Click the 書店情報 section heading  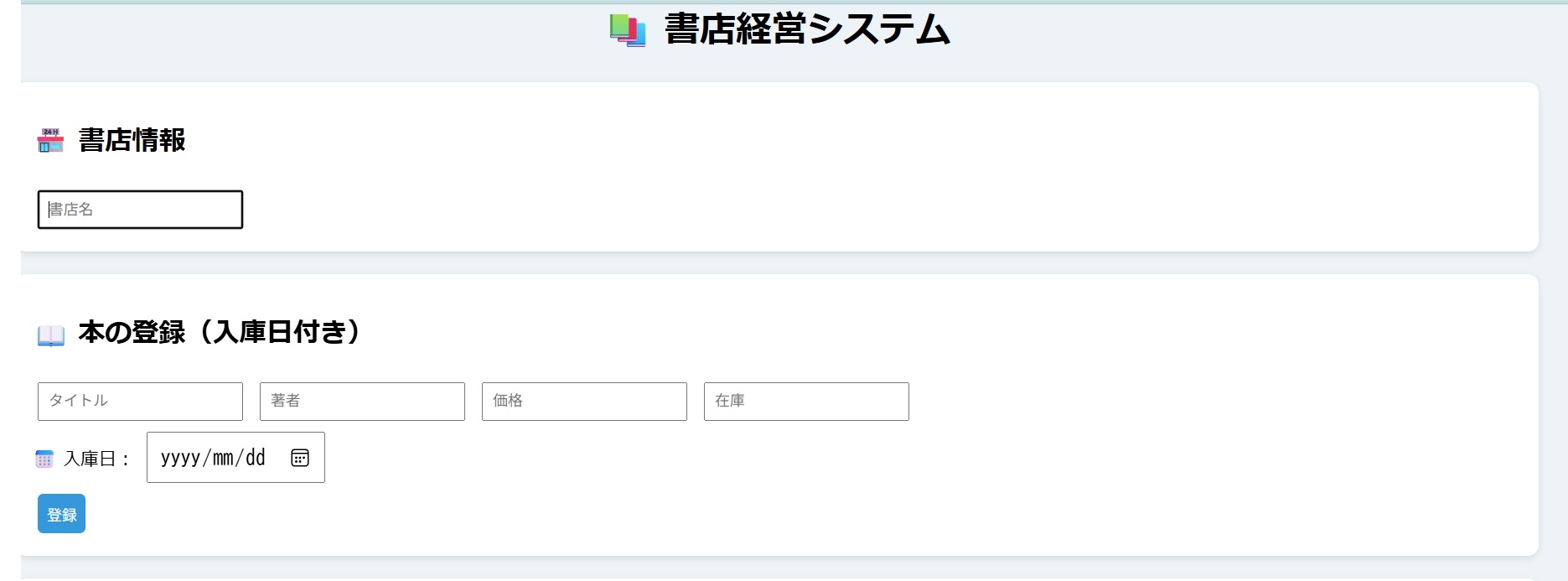pos(132,140)
